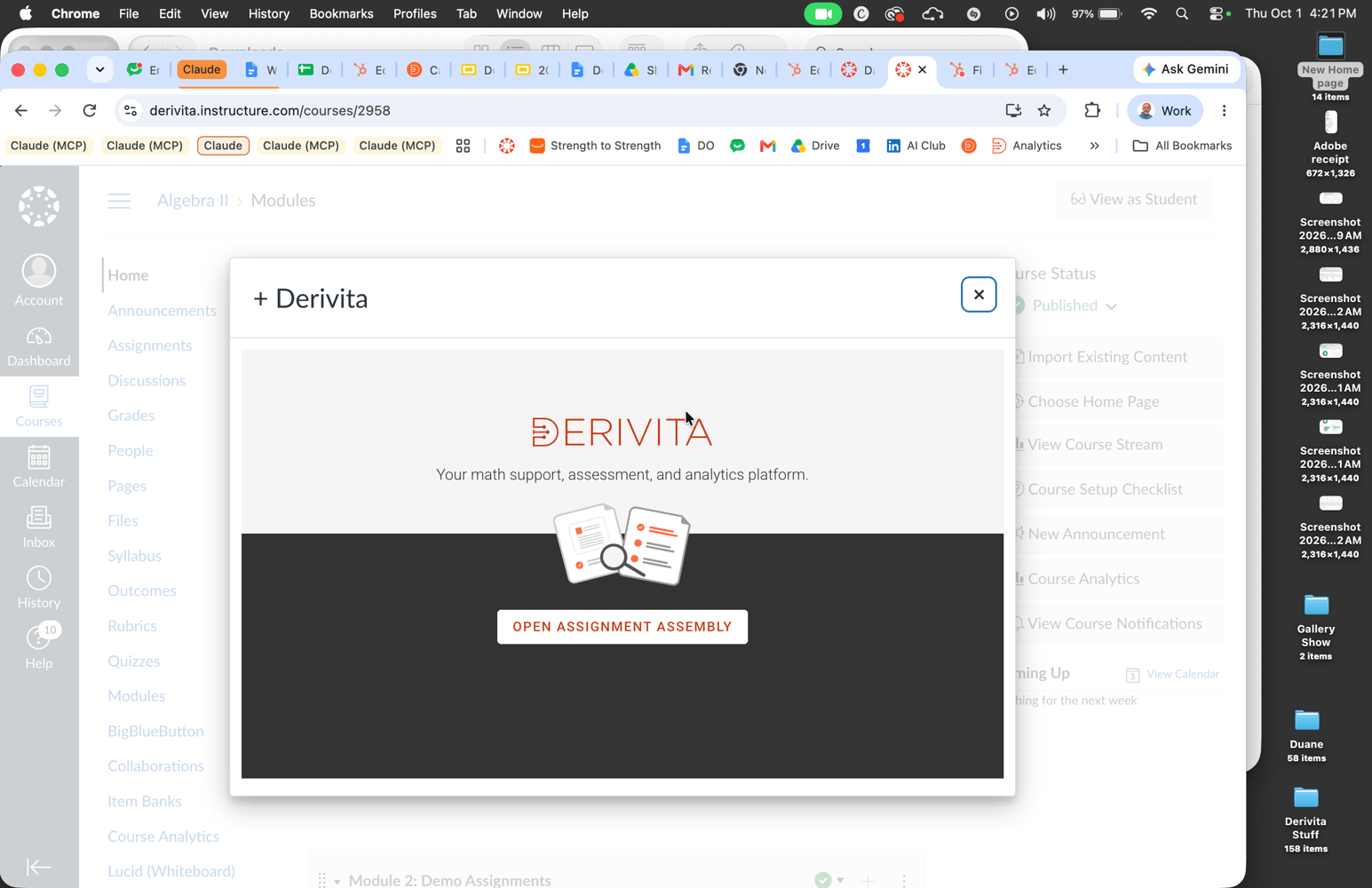The height and width of the screenshot is (888, 1372).
Task: Open Chrome extensions puzzle icon
Action: [1092, 110]
